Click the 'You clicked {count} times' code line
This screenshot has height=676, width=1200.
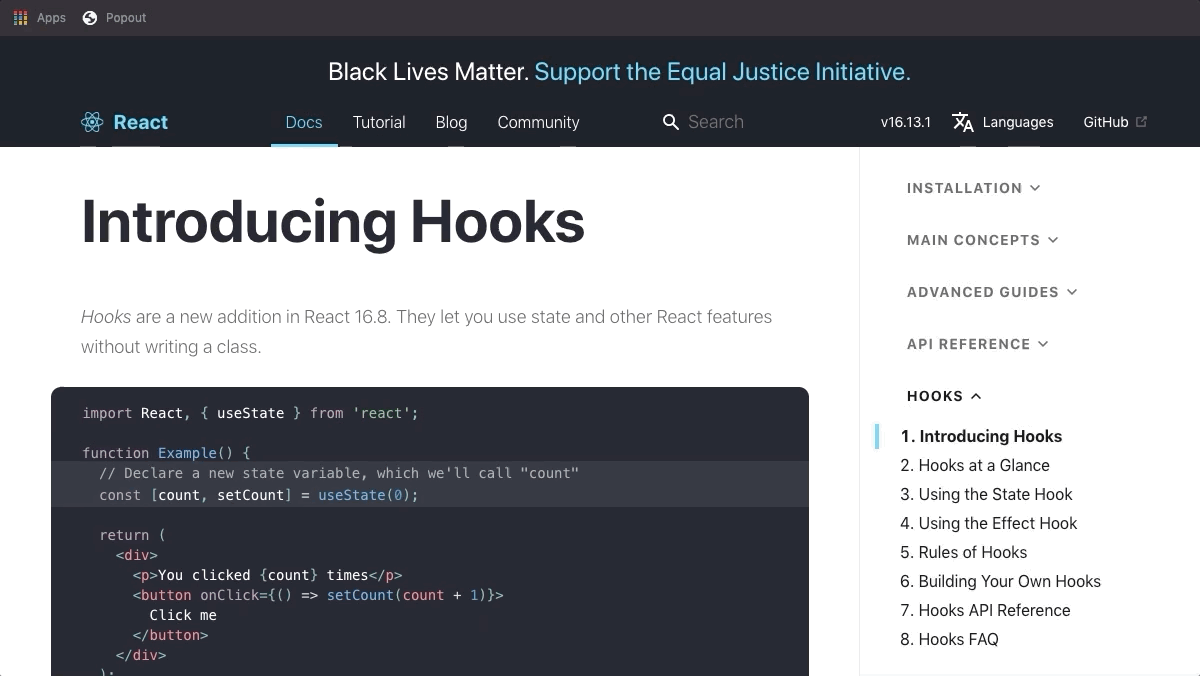(267, 575)
